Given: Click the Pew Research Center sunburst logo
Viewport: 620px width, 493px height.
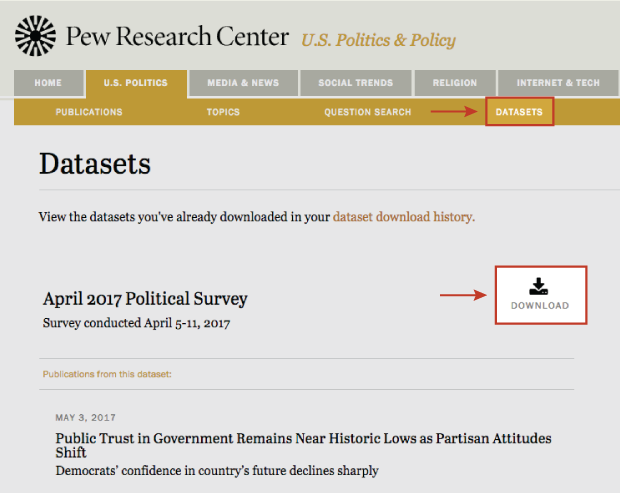Looking at the screenshot, I should pyautogui.click(x=35, y=36).
